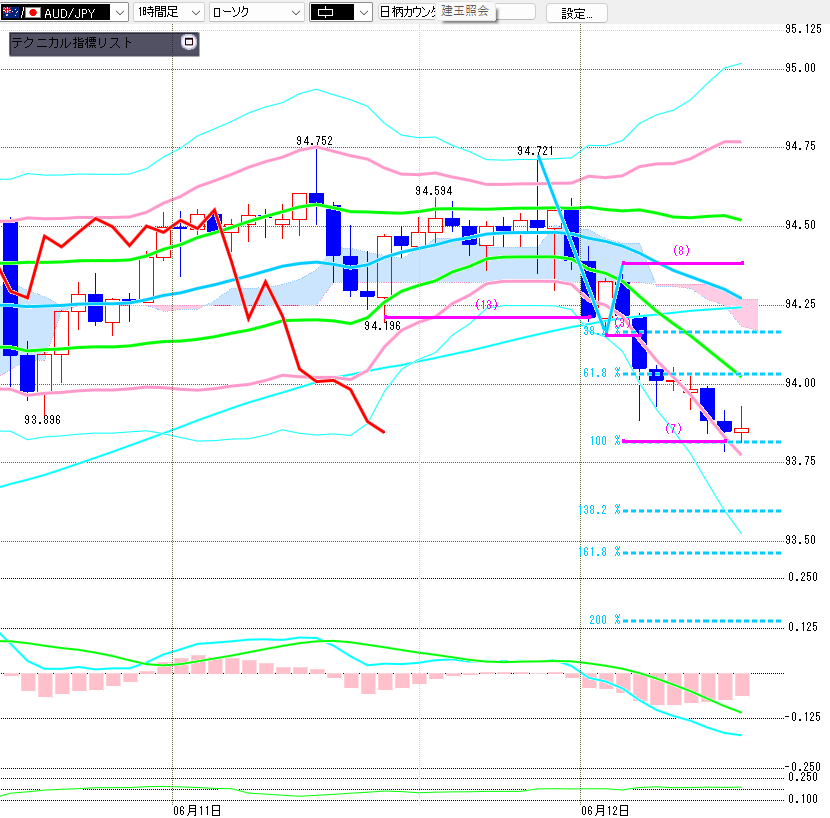Expand the テクニカル指標リスト panel via its square icon
The image size is (830, 818).
pyautogui.click(x=189, y=42)
